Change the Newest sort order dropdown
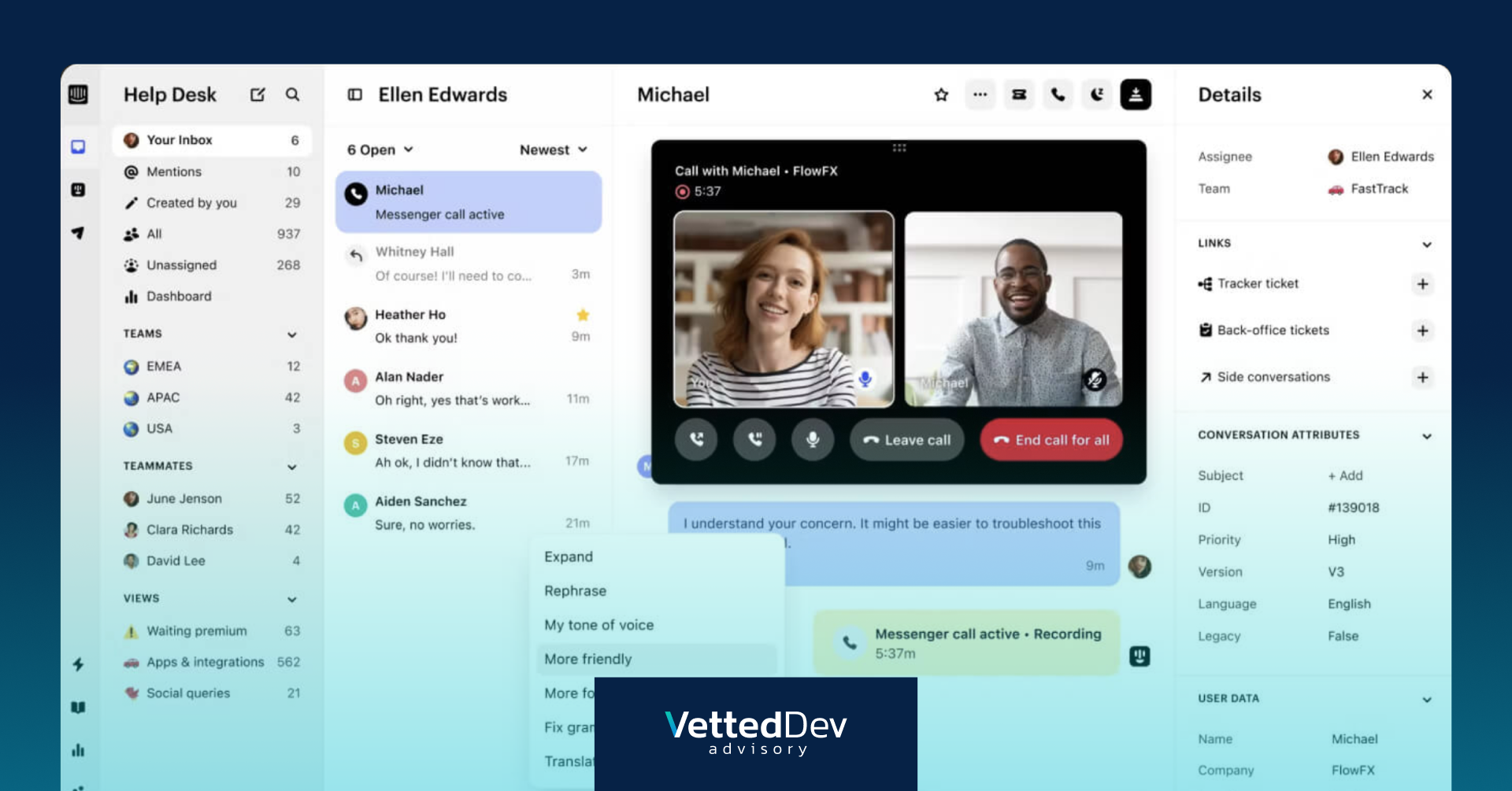Viewport: 1512px width, 791px height. [x=554, y=150]
